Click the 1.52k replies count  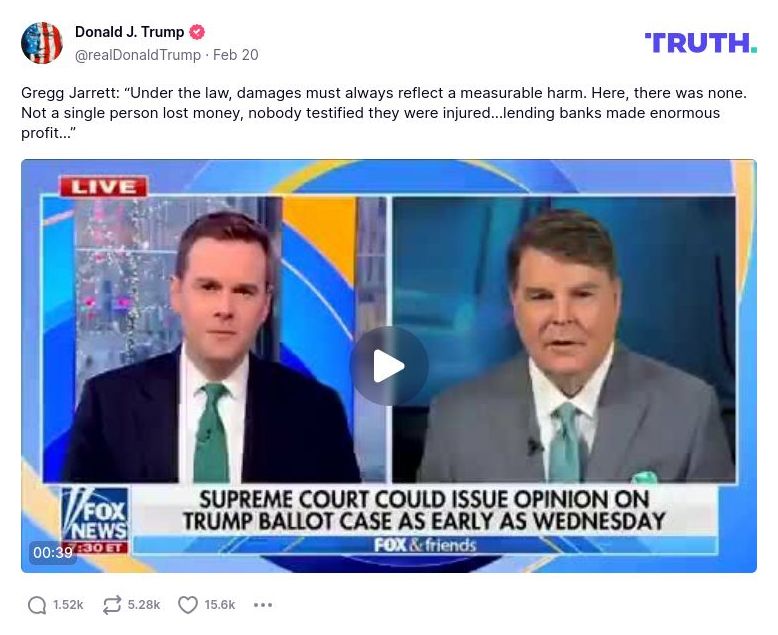click(x=68, y=605)
